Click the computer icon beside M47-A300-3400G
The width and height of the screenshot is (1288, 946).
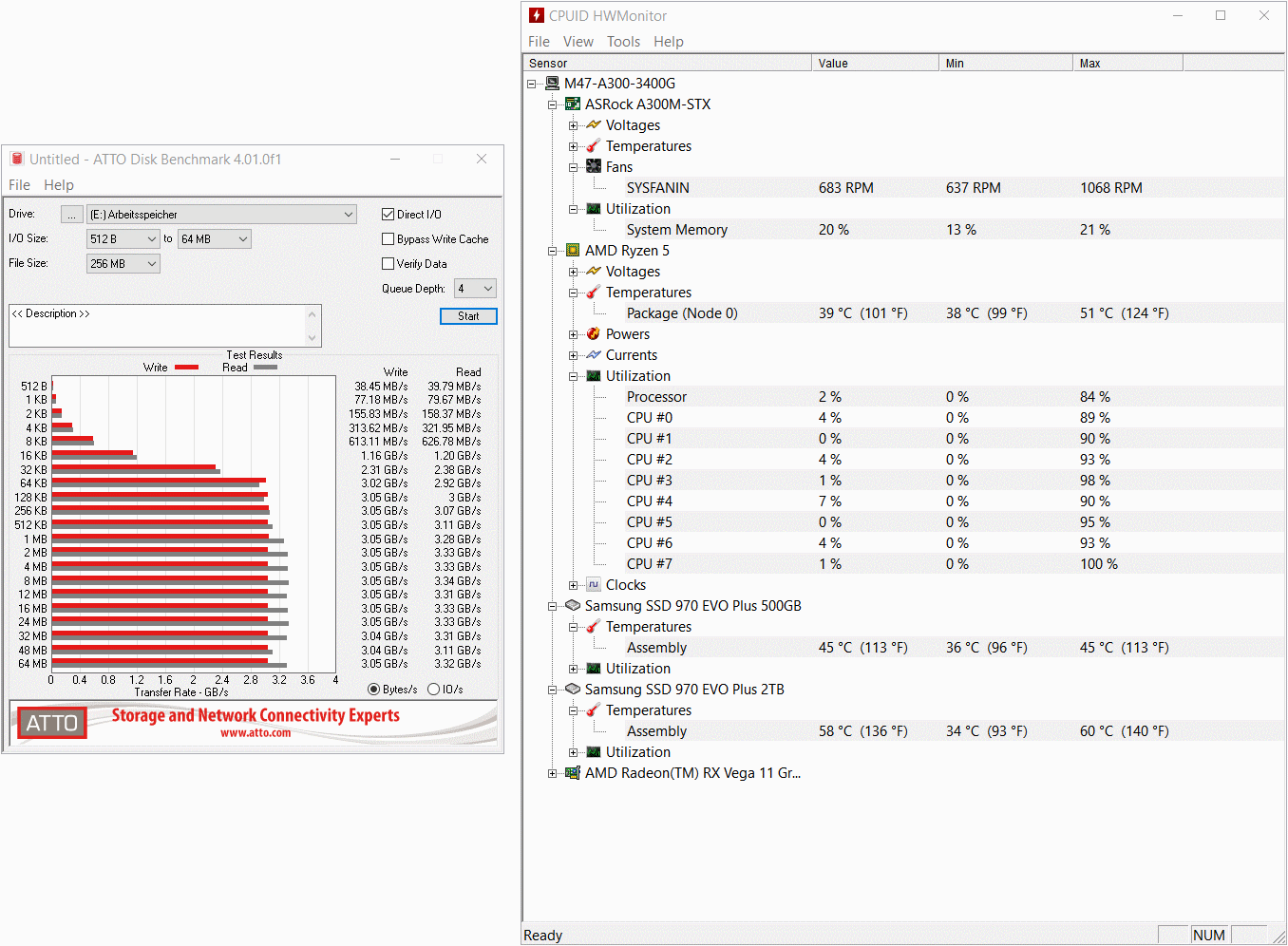(x=552, y=84)
